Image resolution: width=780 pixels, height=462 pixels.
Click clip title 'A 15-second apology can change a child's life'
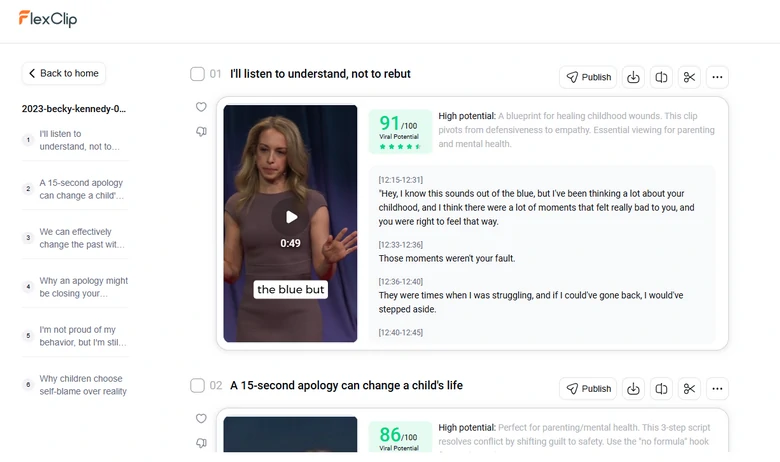coord(346,385)
